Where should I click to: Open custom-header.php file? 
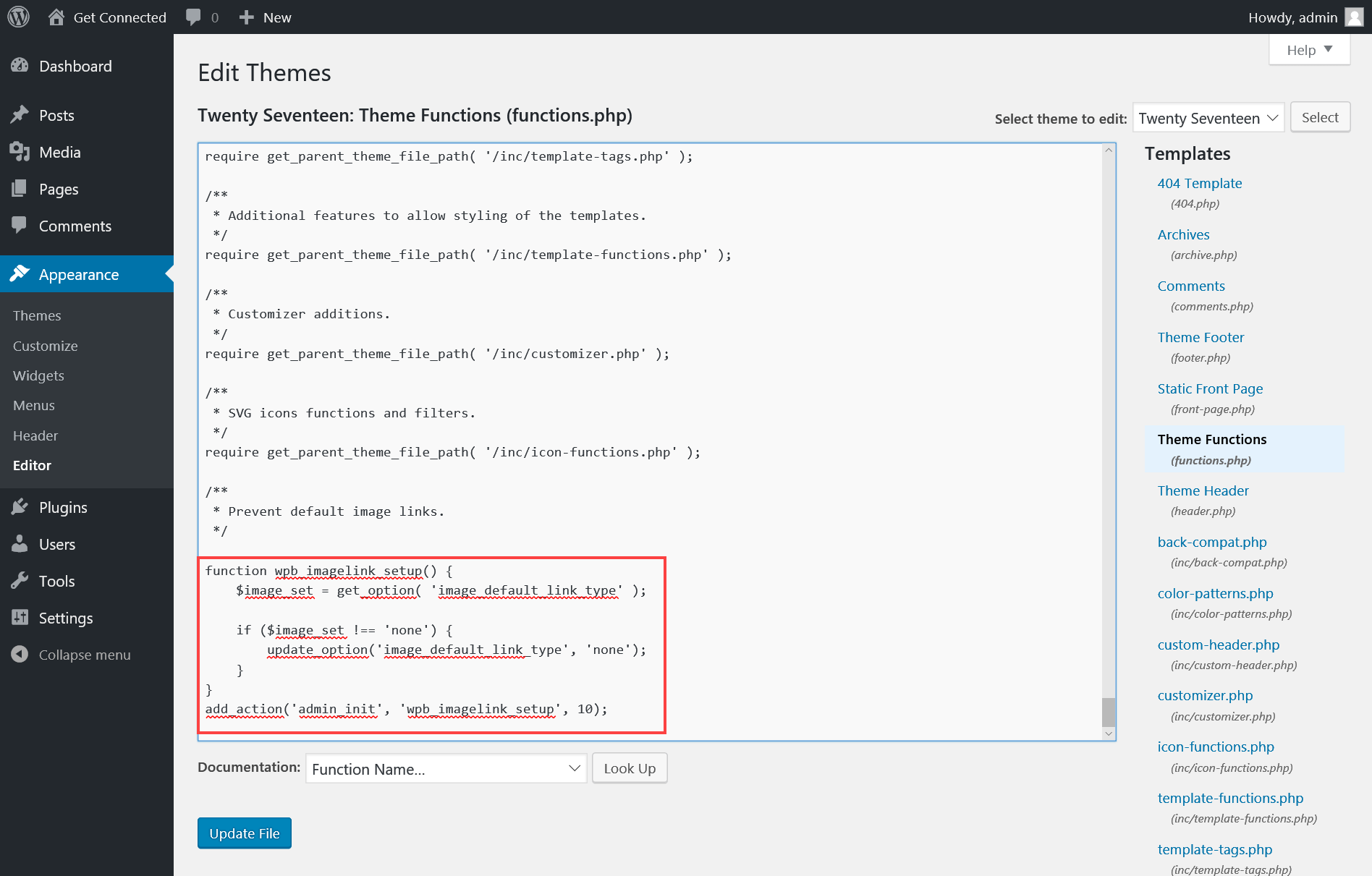tap(1218, 645)
